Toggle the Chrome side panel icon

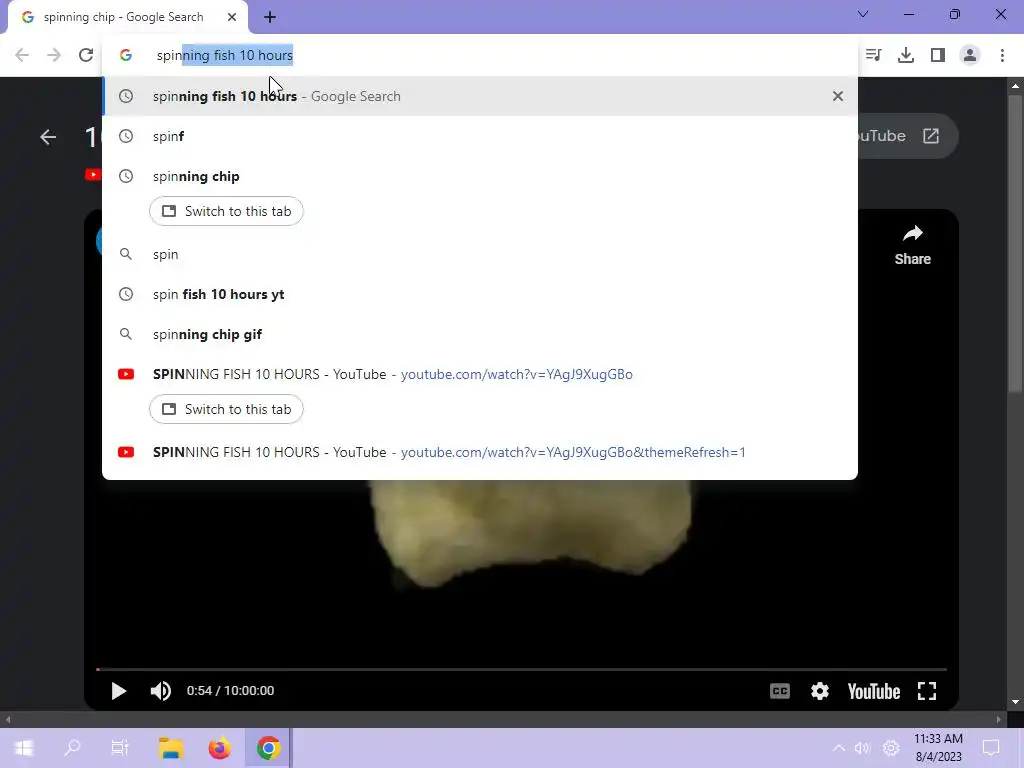coord(938,55)
